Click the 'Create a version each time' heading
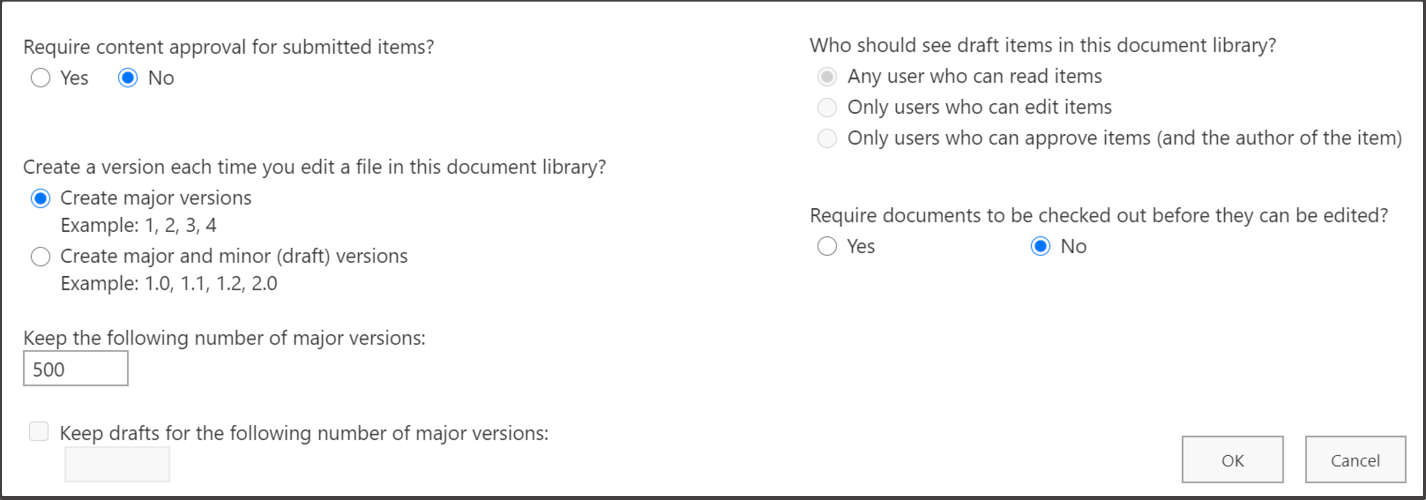The height and width of the screenshot is (500, 1426). [315, 167]
